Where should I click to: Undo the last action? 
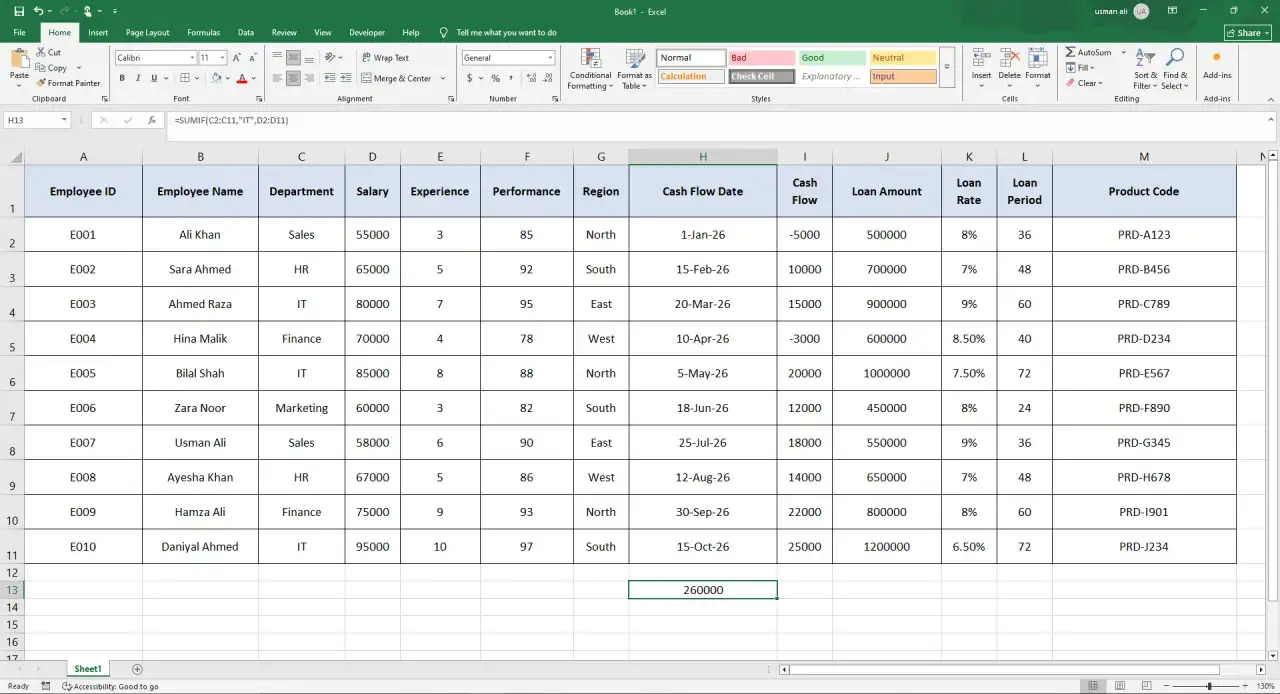[x=38, y=11]
